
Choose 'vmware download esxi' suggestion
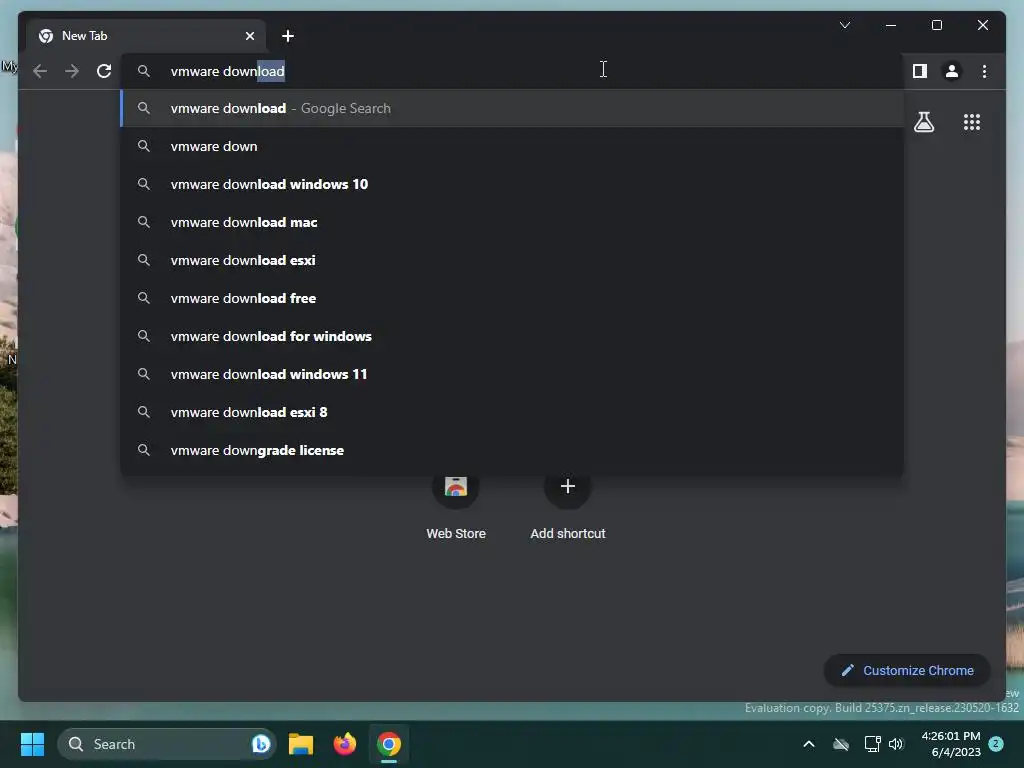click(x=513, y=260)
